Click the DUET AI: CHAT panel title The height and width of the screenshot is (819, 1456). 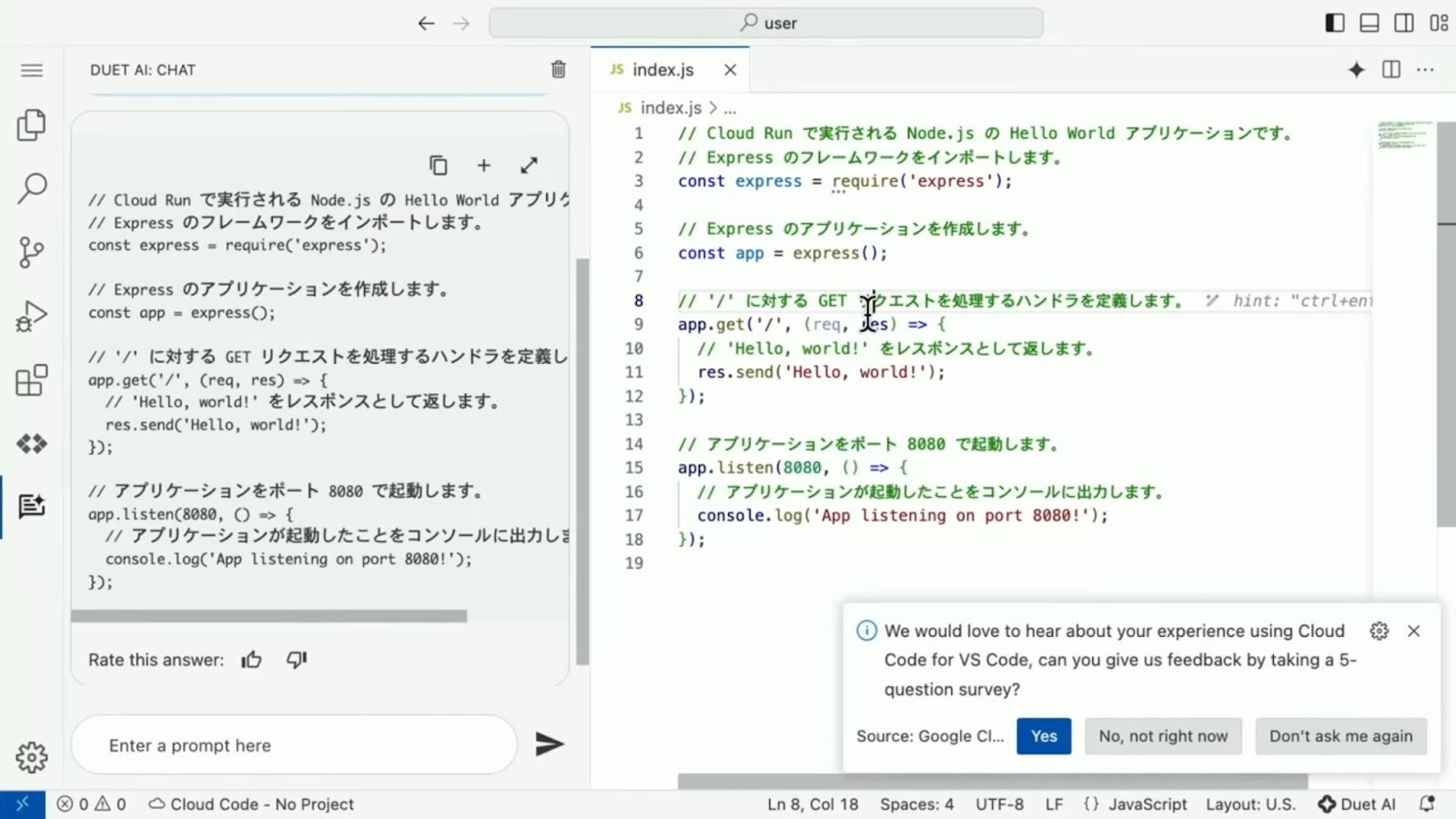[x=143, y=70]
